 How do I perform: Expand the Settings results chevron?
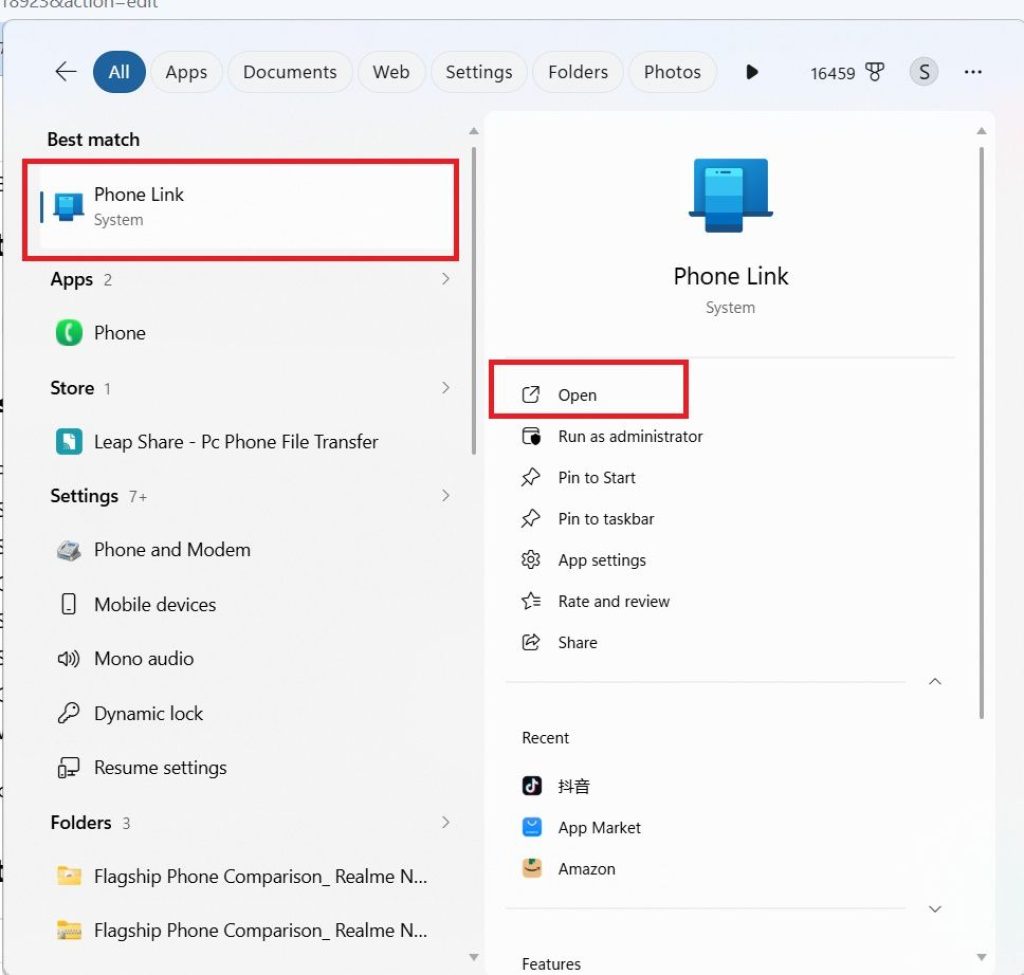pos(445,496)
